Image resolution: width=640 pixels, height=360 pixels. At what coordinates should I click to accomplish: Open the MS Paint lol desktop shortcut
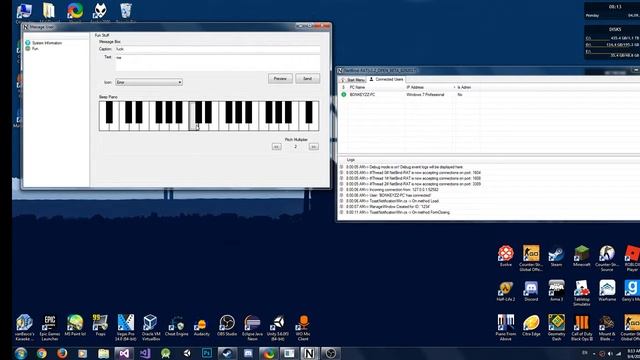click(75, 325)
